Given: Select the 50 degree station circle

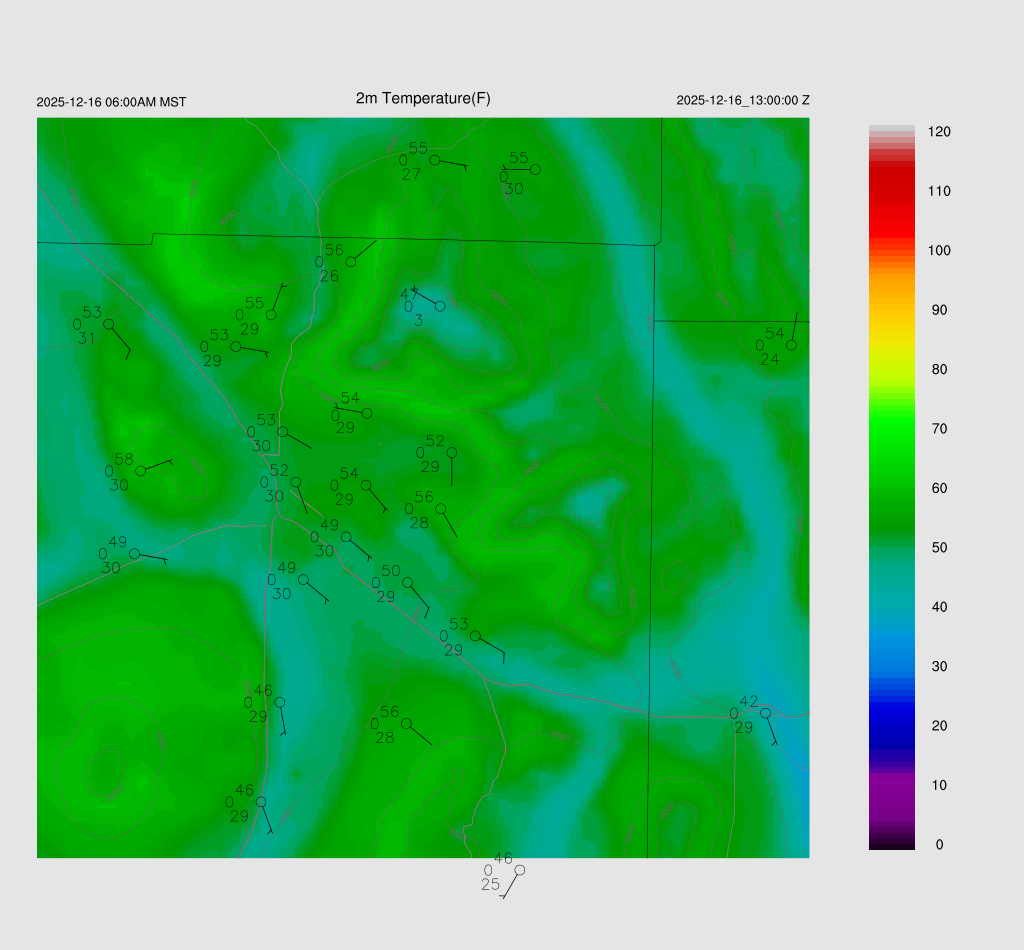Looking at the screenshot, I should tap(407, 582).
